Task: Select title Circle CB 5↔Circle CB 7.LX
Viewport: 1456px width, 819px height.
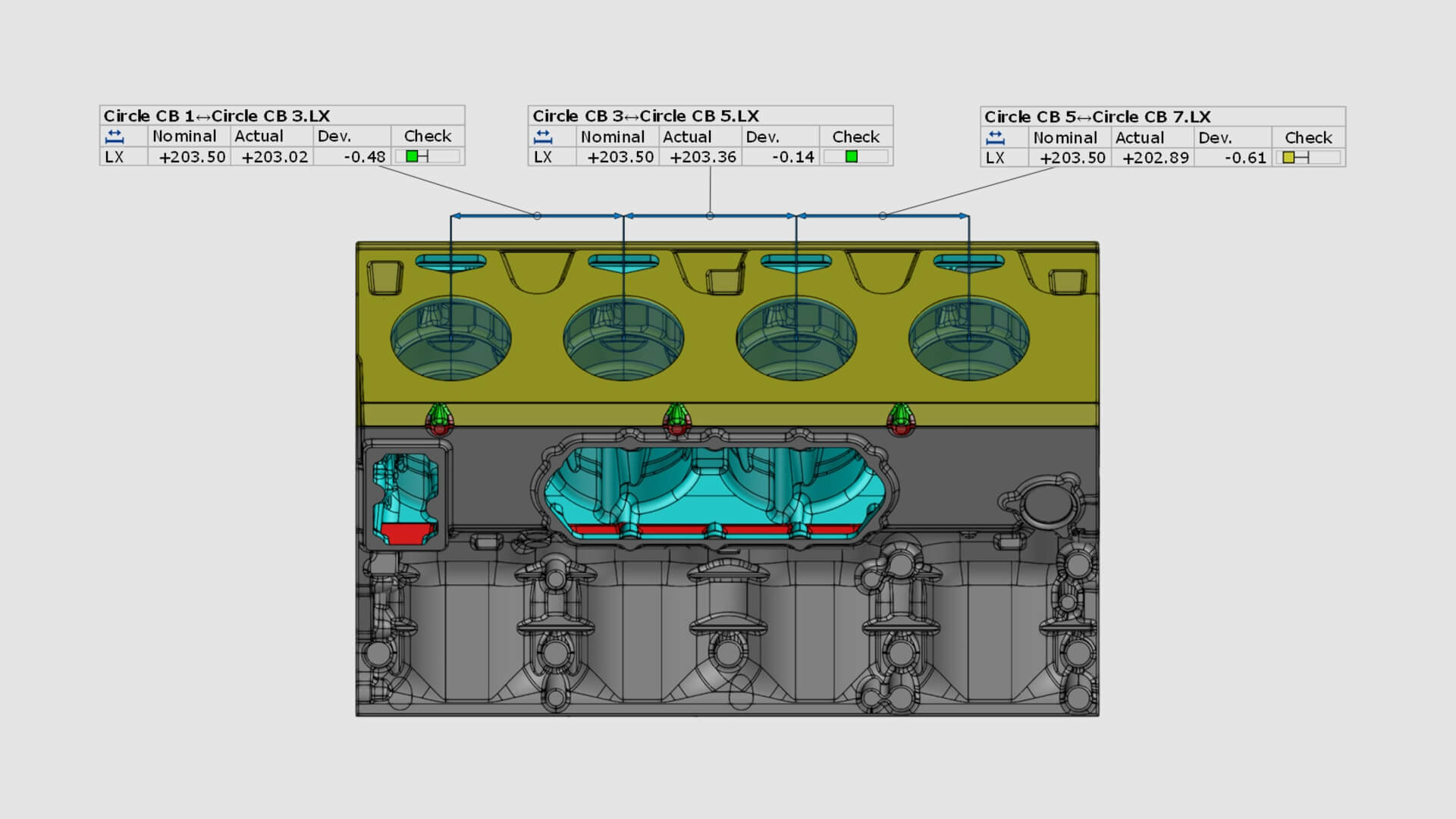Action: [x=1097, y=117]
